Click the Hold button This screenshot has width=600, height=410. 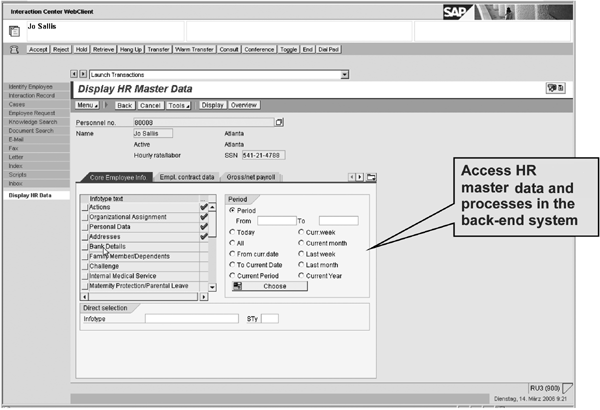click(81, 49)
